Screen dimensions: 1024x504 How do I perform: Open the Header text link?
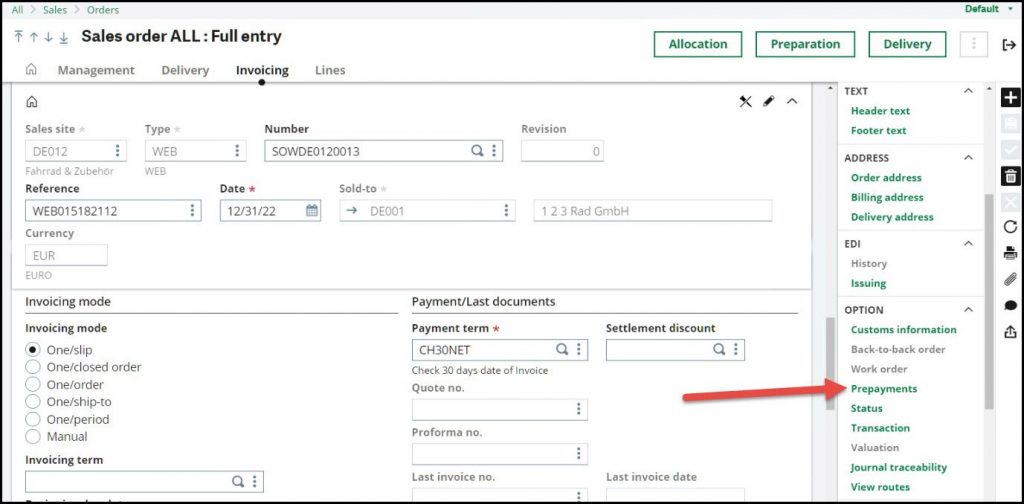tap(880, 111)
